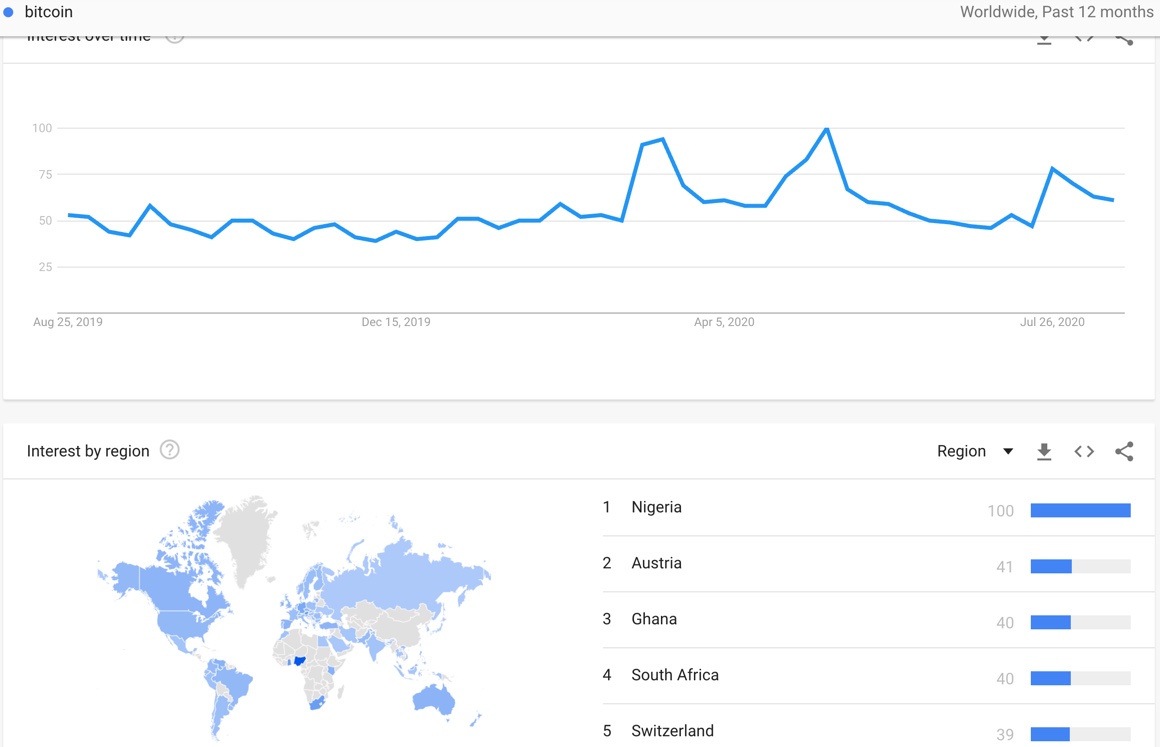Open embed code for Interest by region
This screenshot has width=1160, height=747.
tap(1084, 451)
